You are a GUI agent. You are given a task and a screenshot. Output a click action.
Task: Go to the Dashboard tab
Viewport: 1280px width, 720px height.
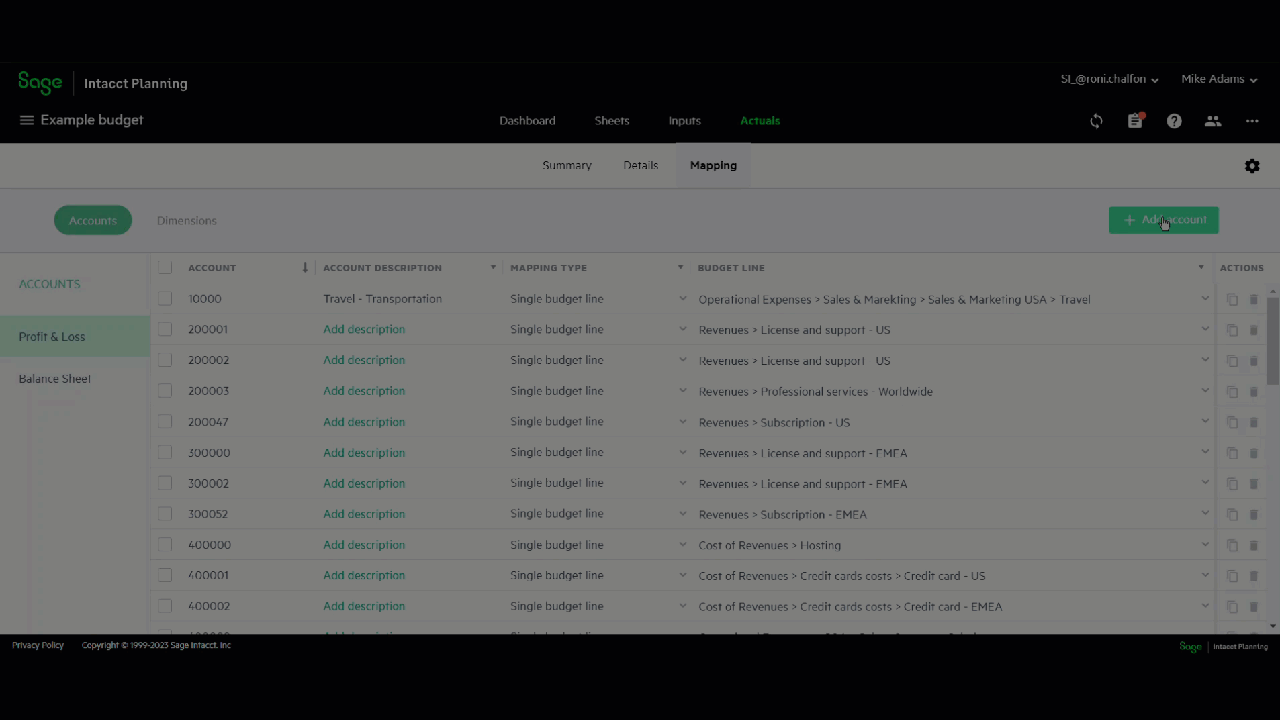[x=527, y=121]
